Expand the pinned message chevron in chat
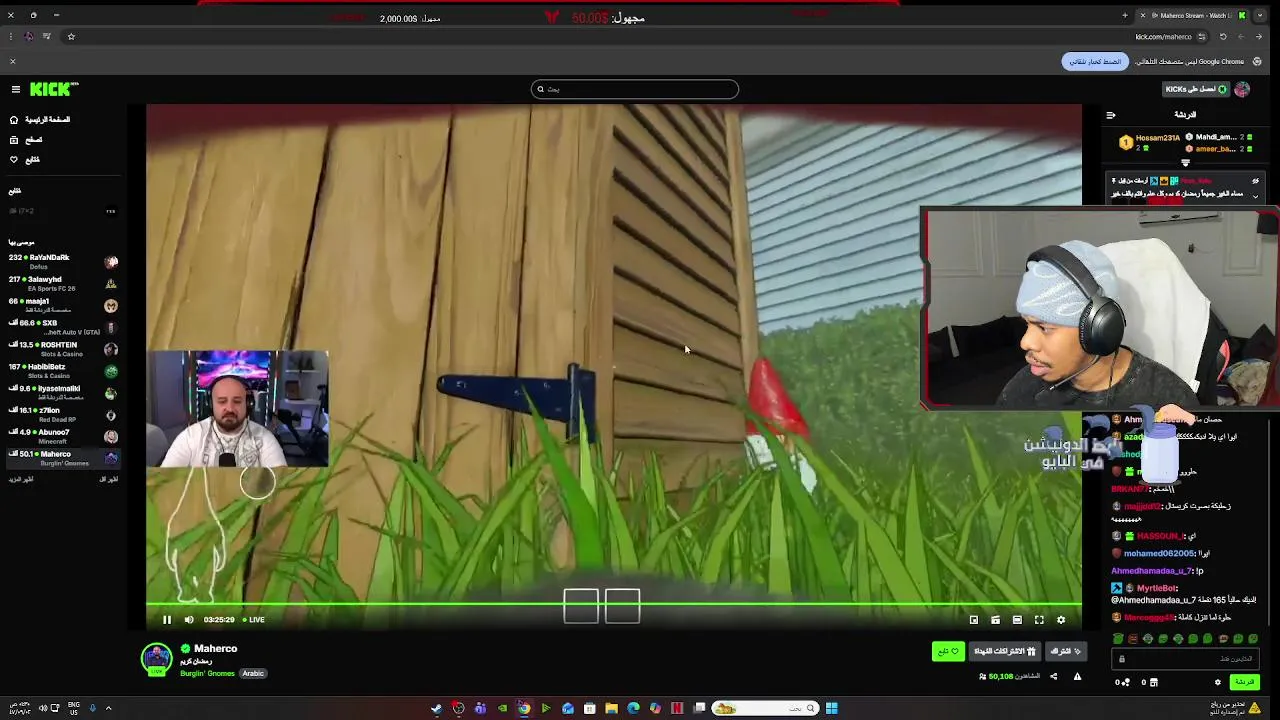This screenshot has width=1280, height=720. 1255,197
